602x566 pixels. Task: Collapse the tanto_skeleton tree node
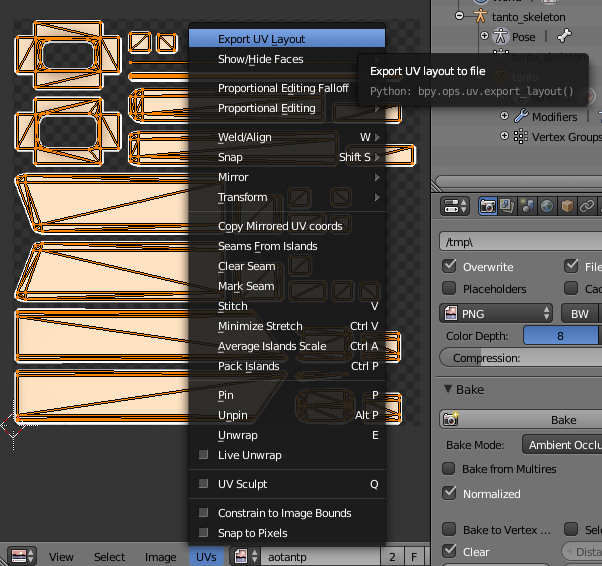(459, 16)
